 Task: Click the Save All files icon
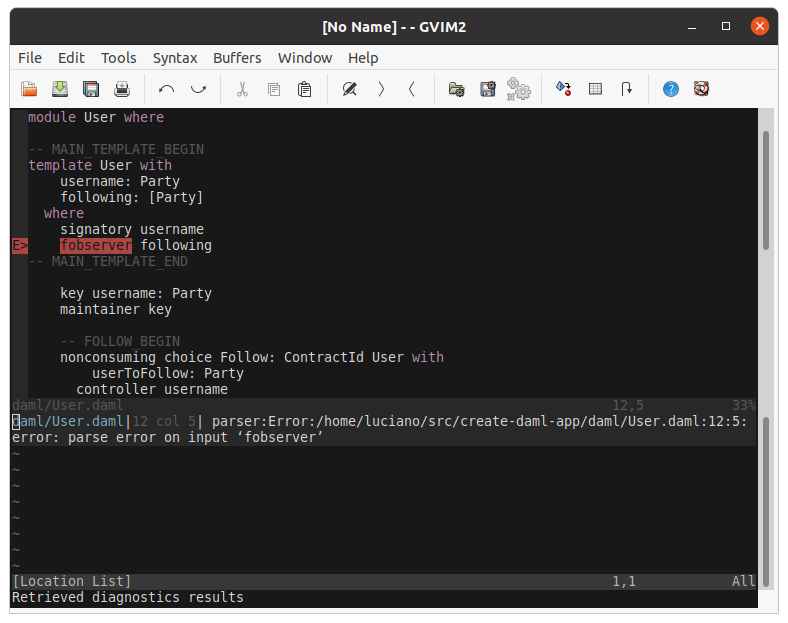(91, 89)
